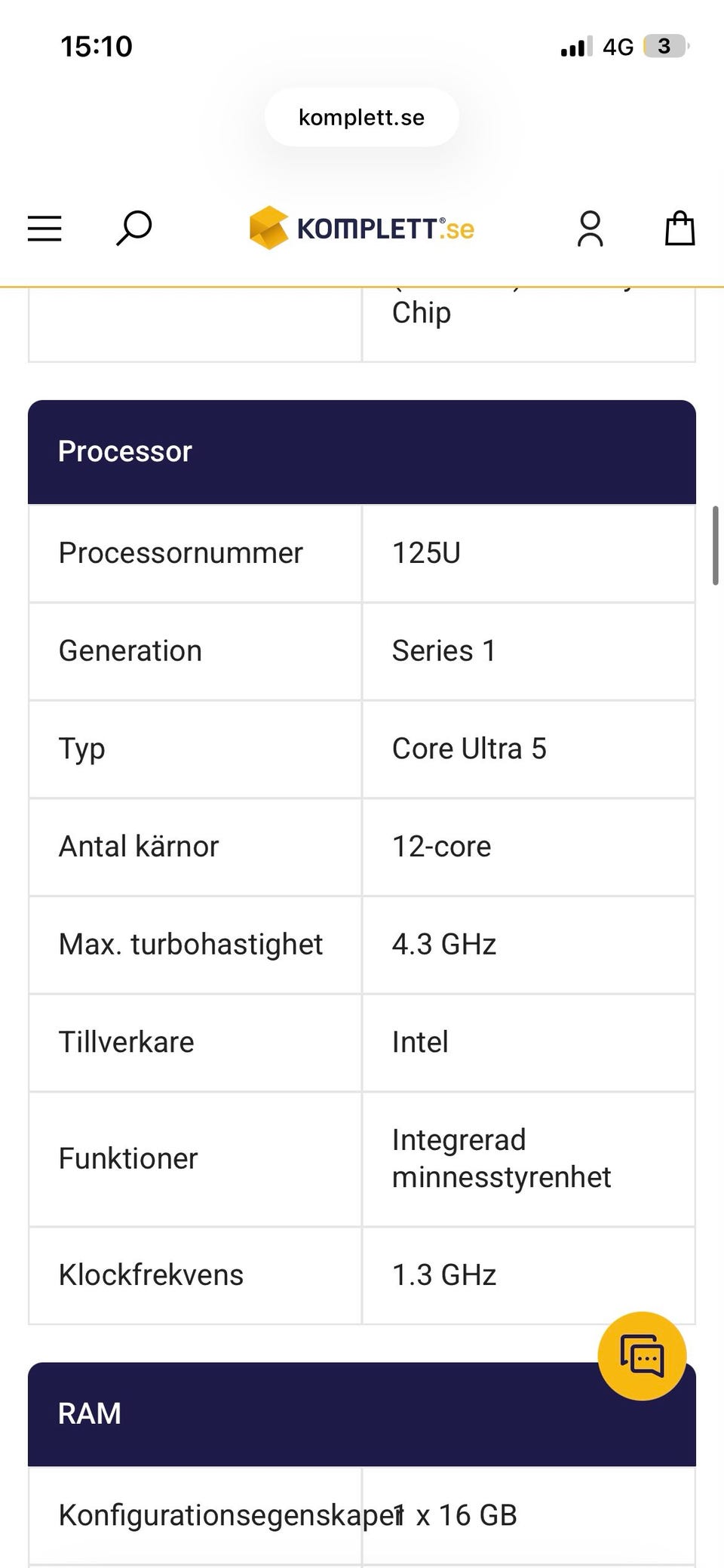Open the yellow live chat bubble
Screen dimensions: 724x1568
coord(642,1356)
